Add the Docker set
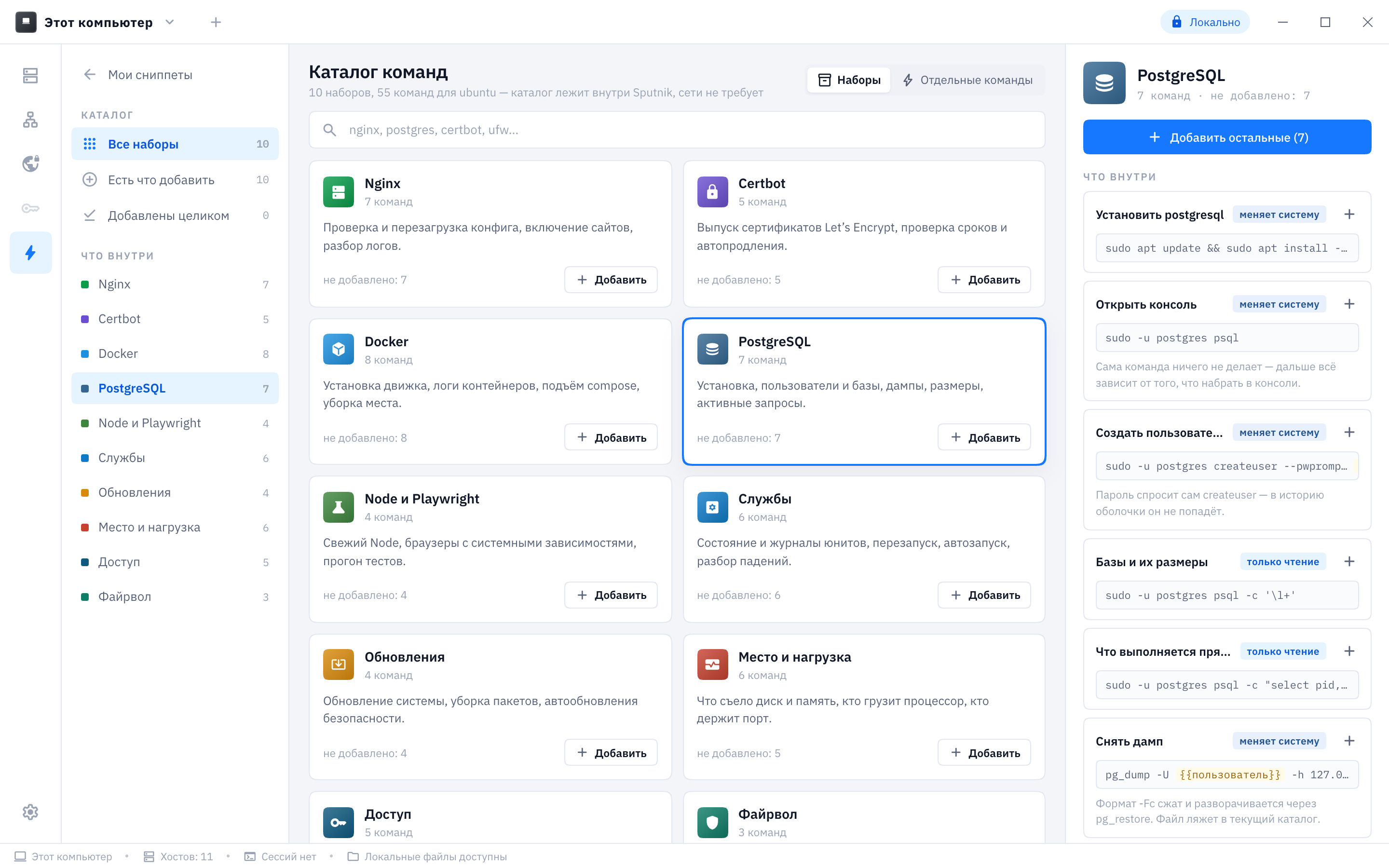This screenshot has height=868, width=1389. (611, 437)
